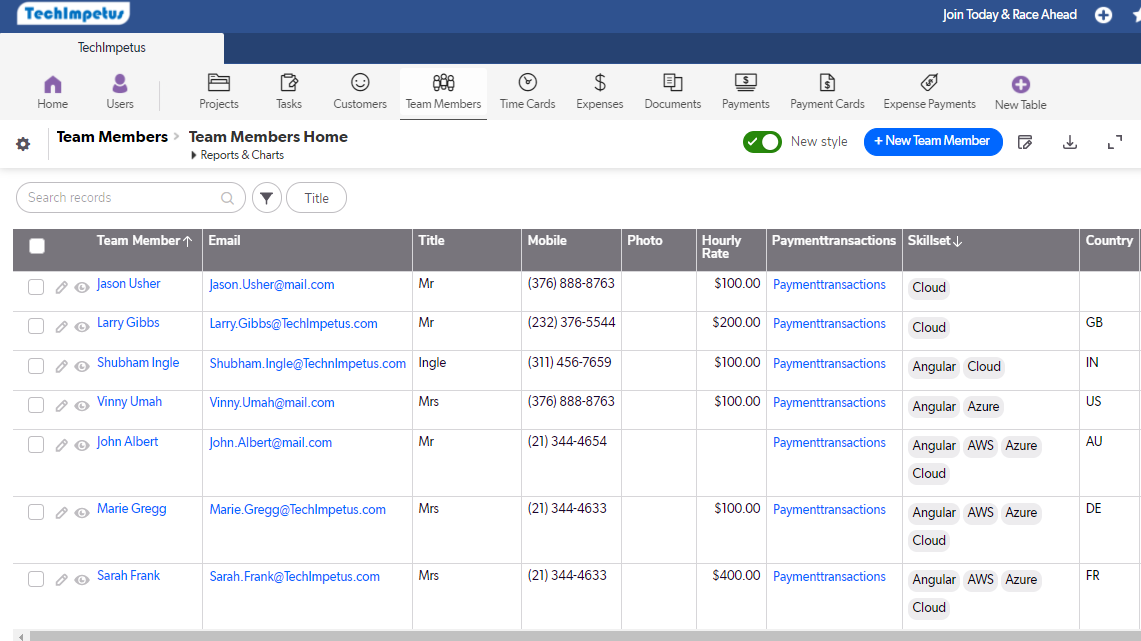Viewport: 1141px width, 641px height.
Task: Edit Jason Usher record pencil icon
Action: [62, 287]
